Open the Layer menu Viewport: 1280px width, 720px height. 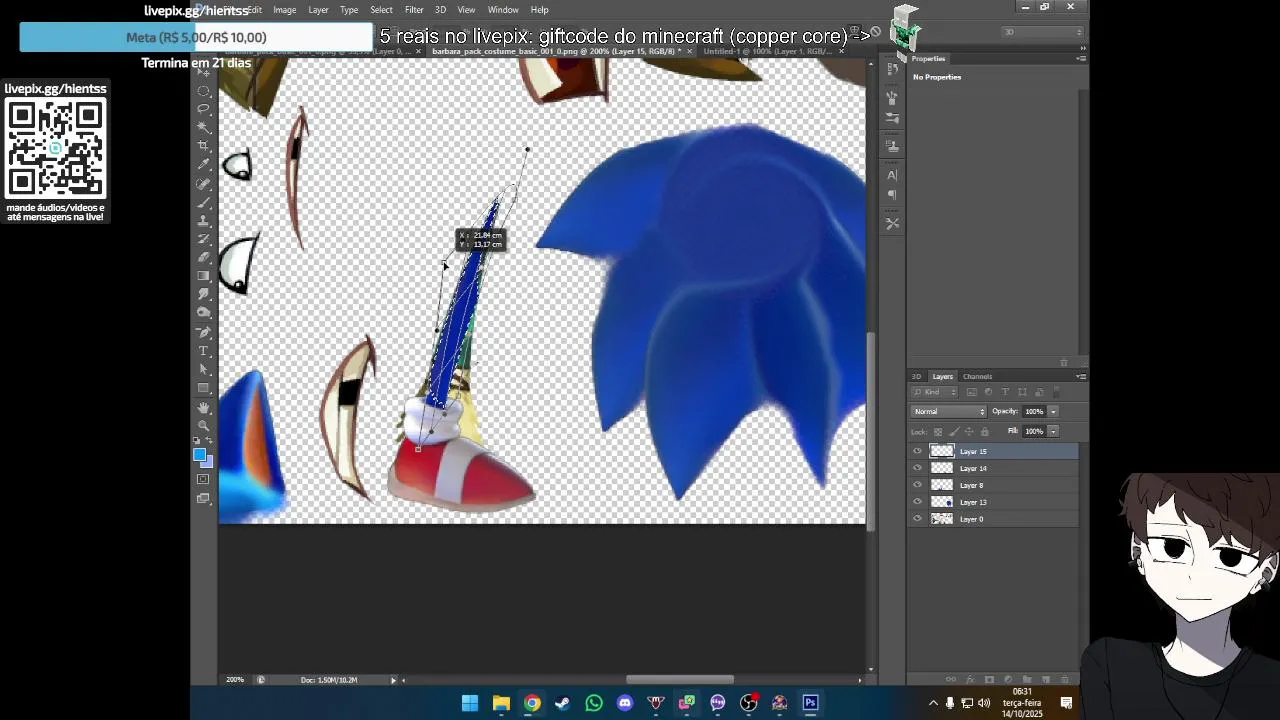click(318, 10)
